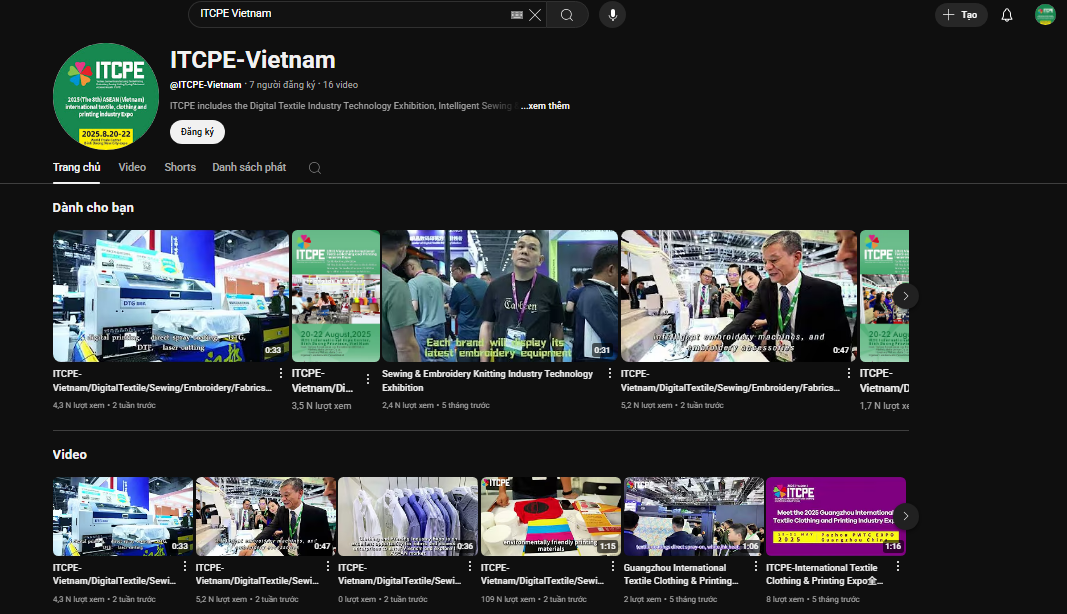Click the search magnifier button
Viewport: 1067px width, 614px height.
coord(567,15)
